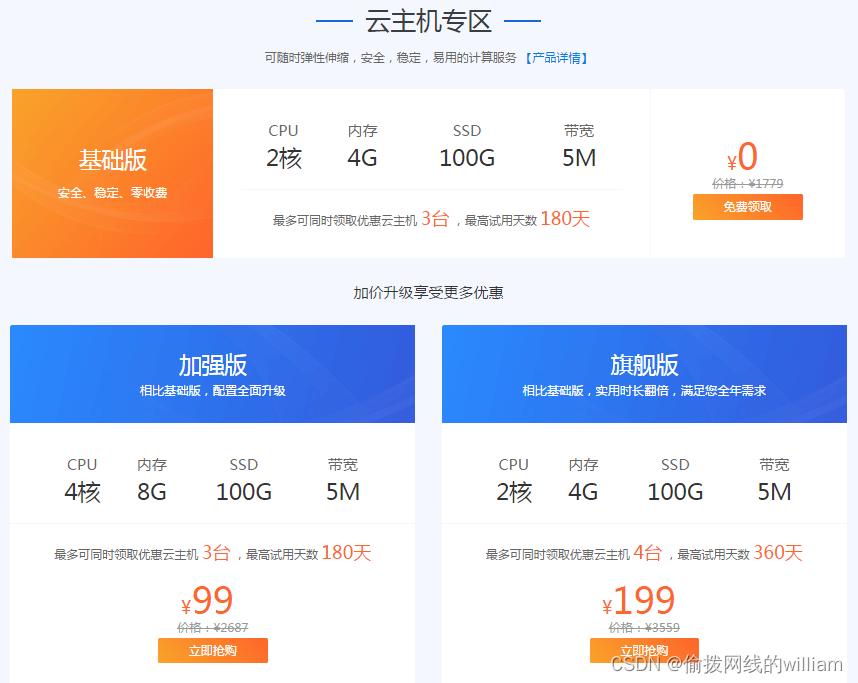Click the struck-through 价格：¥2687 text
This screenshot has height=683, width=858.
coord(213,627)
